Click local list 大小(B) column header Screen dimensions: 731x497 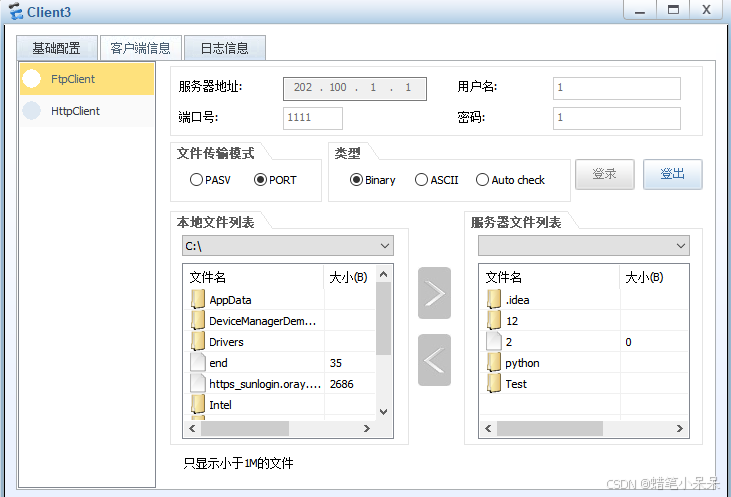(x=349, y=277)
